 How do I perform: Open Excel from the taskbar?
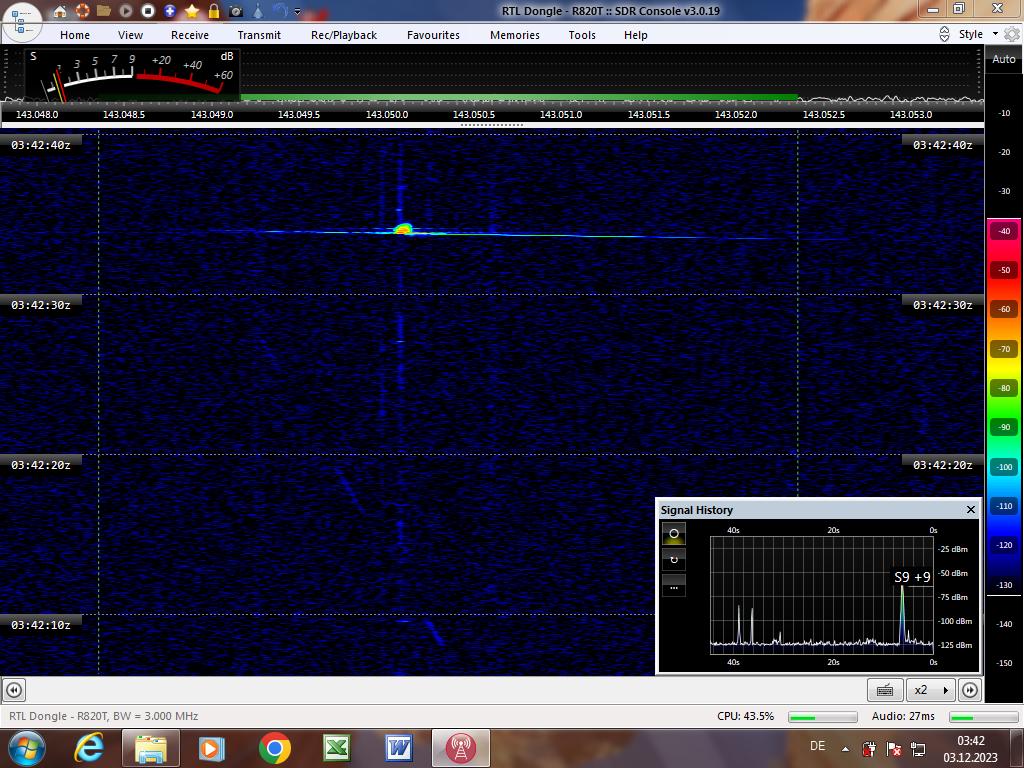336,748
